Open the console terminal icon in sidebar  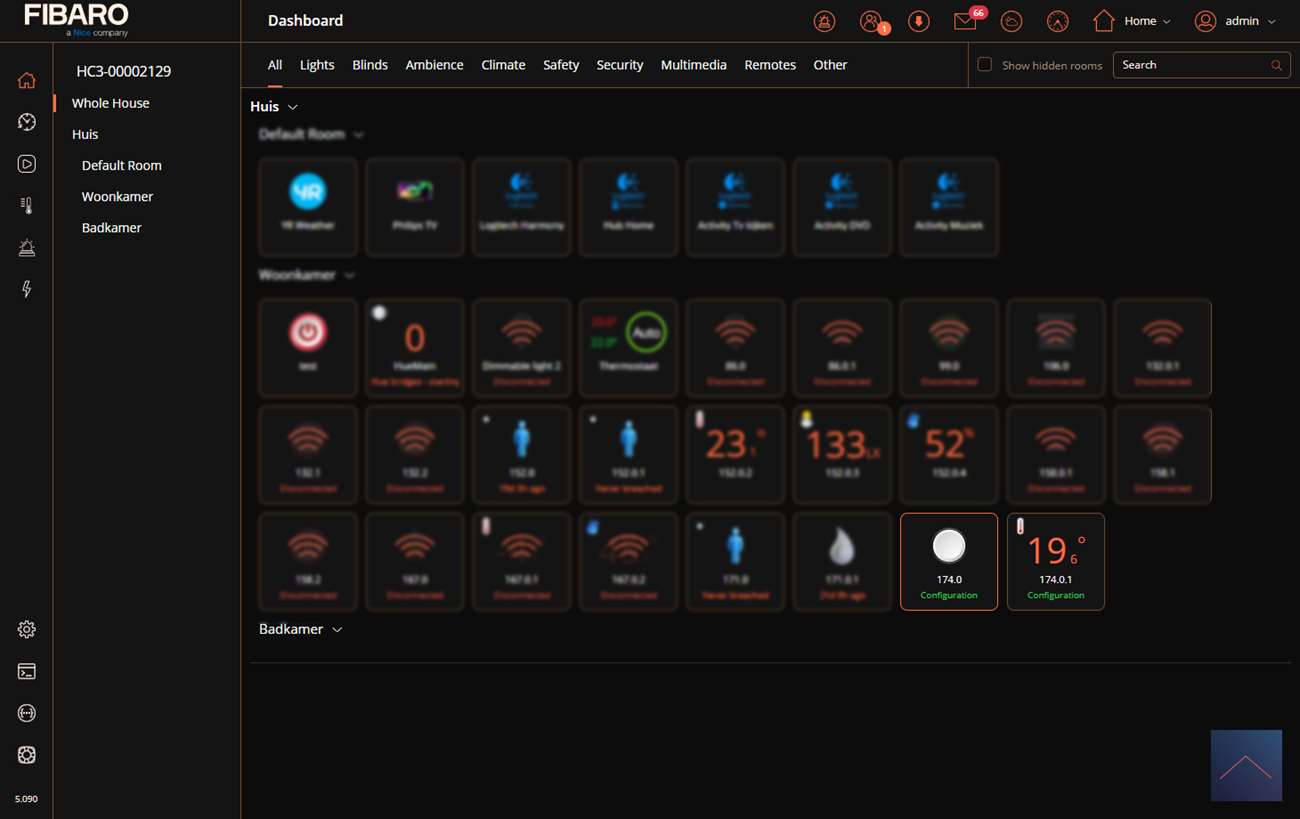click(27, 672)
